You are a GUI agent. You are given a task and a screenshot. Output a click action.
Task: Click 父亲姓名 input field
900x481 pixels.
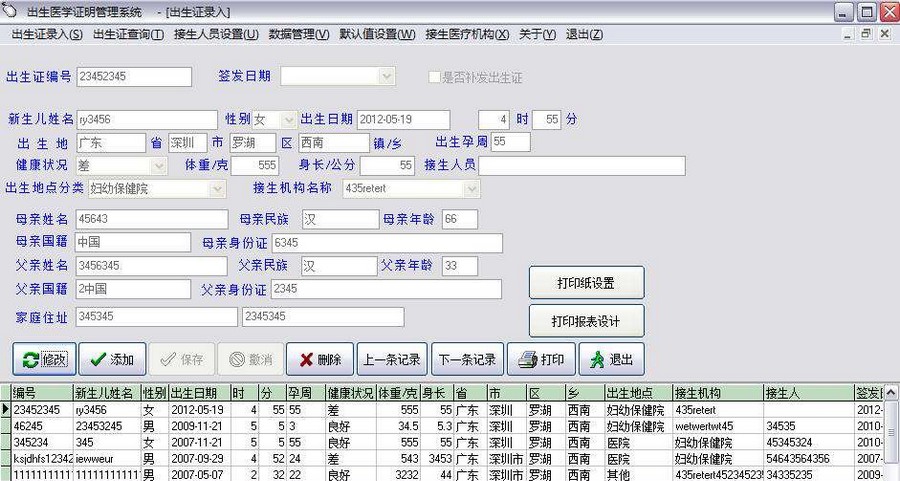[x=151, y=266]
